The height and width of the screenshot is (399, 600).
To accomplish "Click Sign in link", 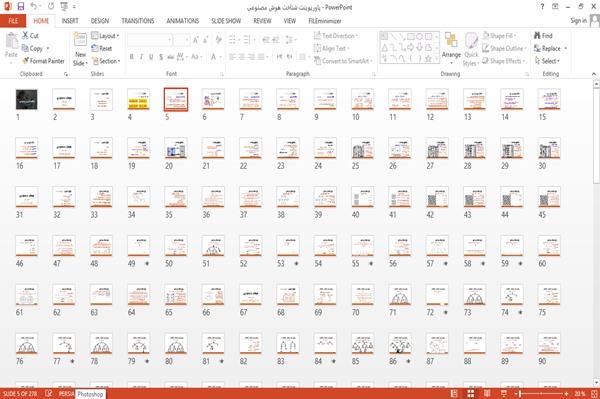I will (x=578, y=20).
